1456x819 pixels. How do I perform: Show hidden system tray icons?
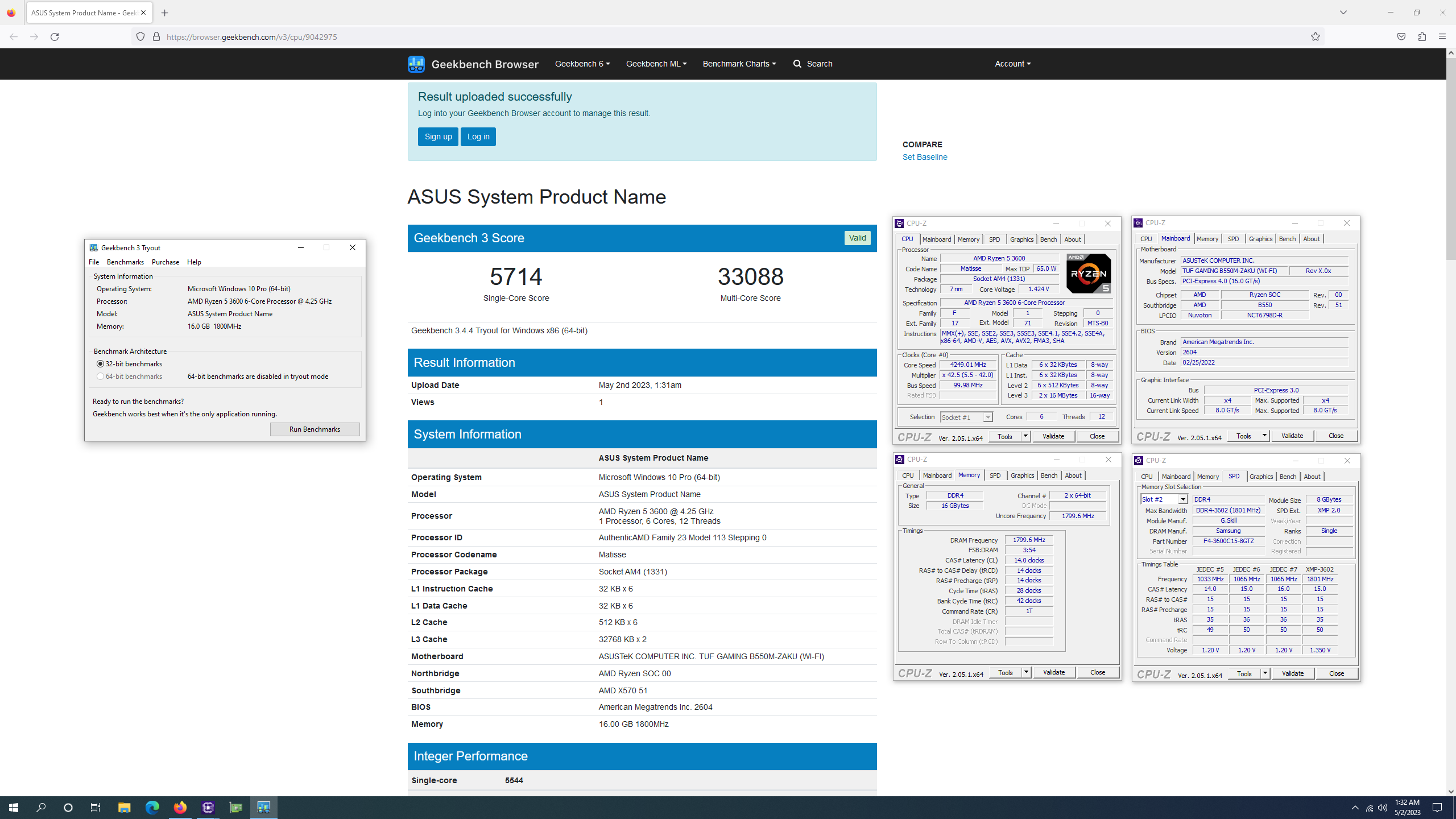[1355, 808]
